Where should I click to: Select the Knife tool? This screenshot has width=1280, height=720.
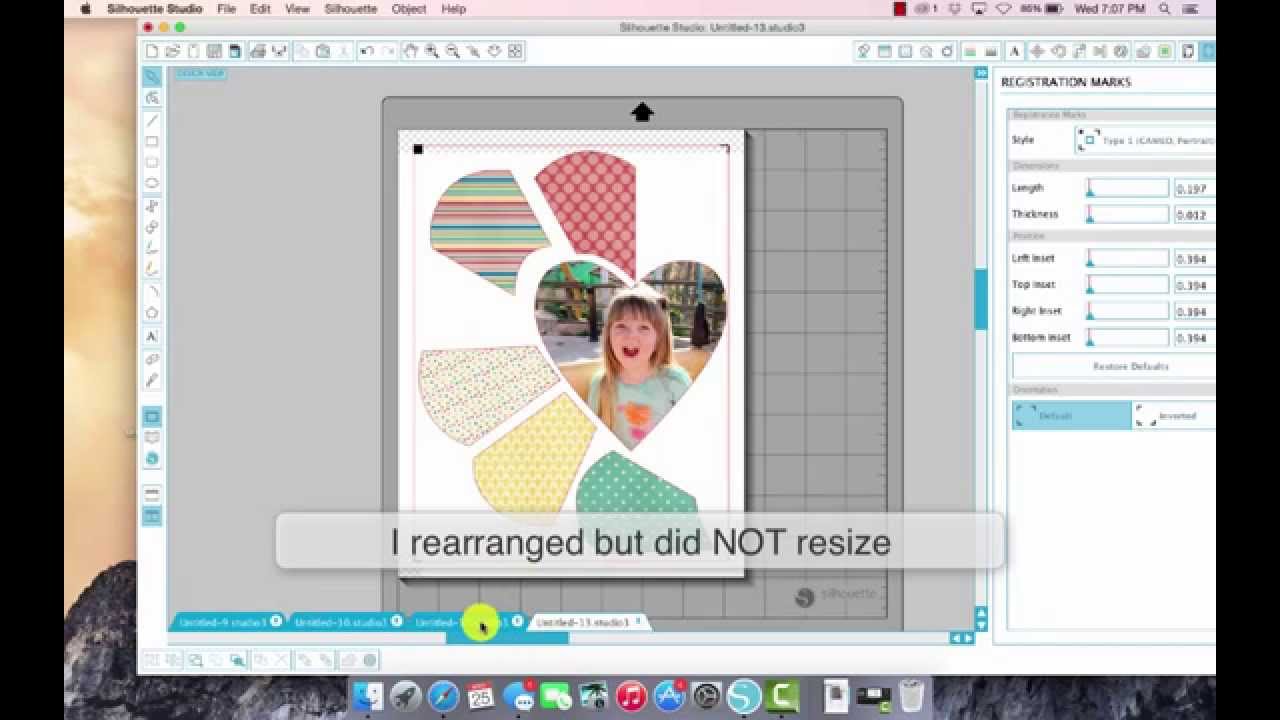[152, 381]
